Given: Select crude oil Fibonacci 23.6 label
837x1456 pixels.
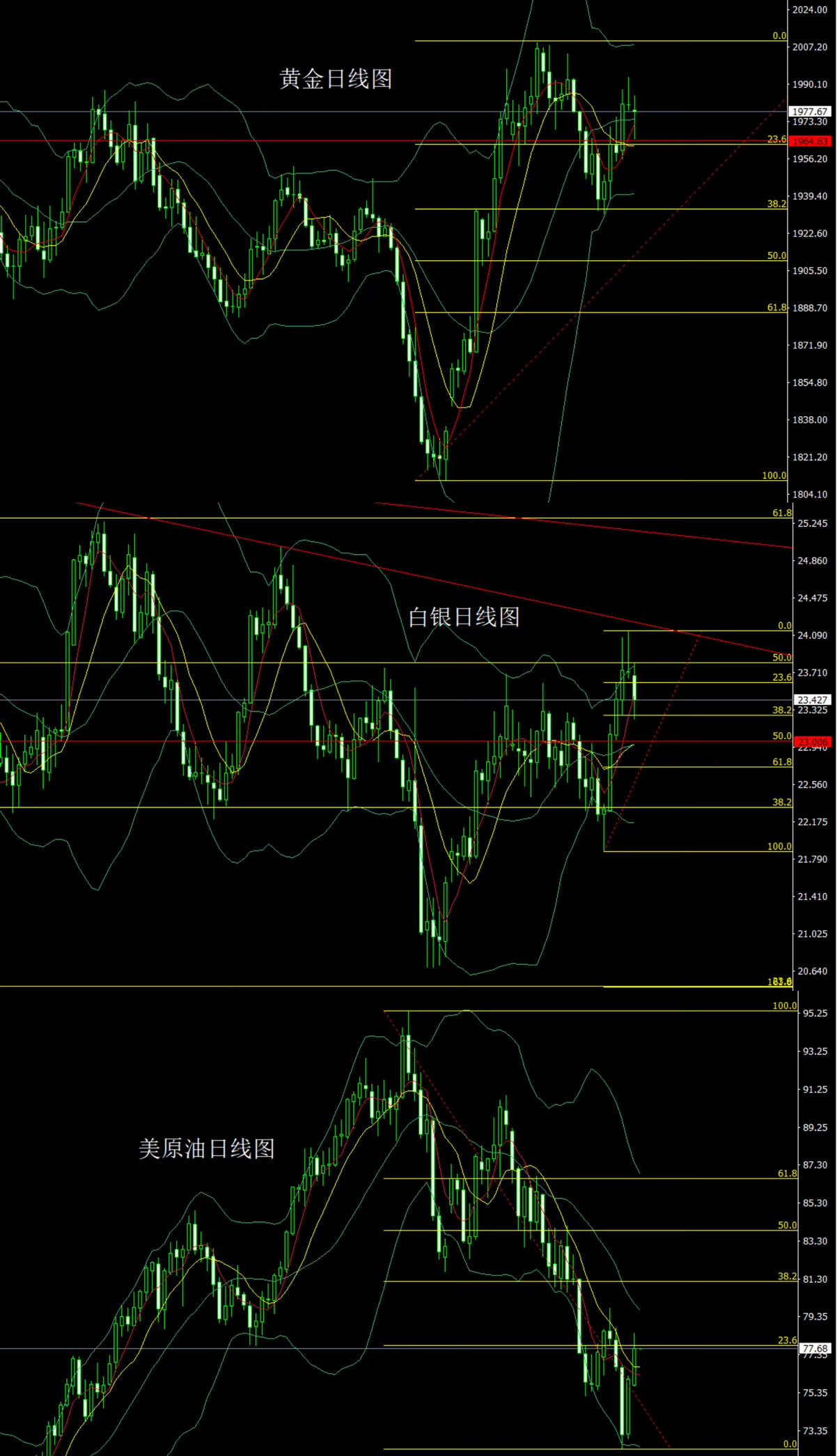Looking at the screenshot, I should pyautogui.click(x=787, y=1340).
